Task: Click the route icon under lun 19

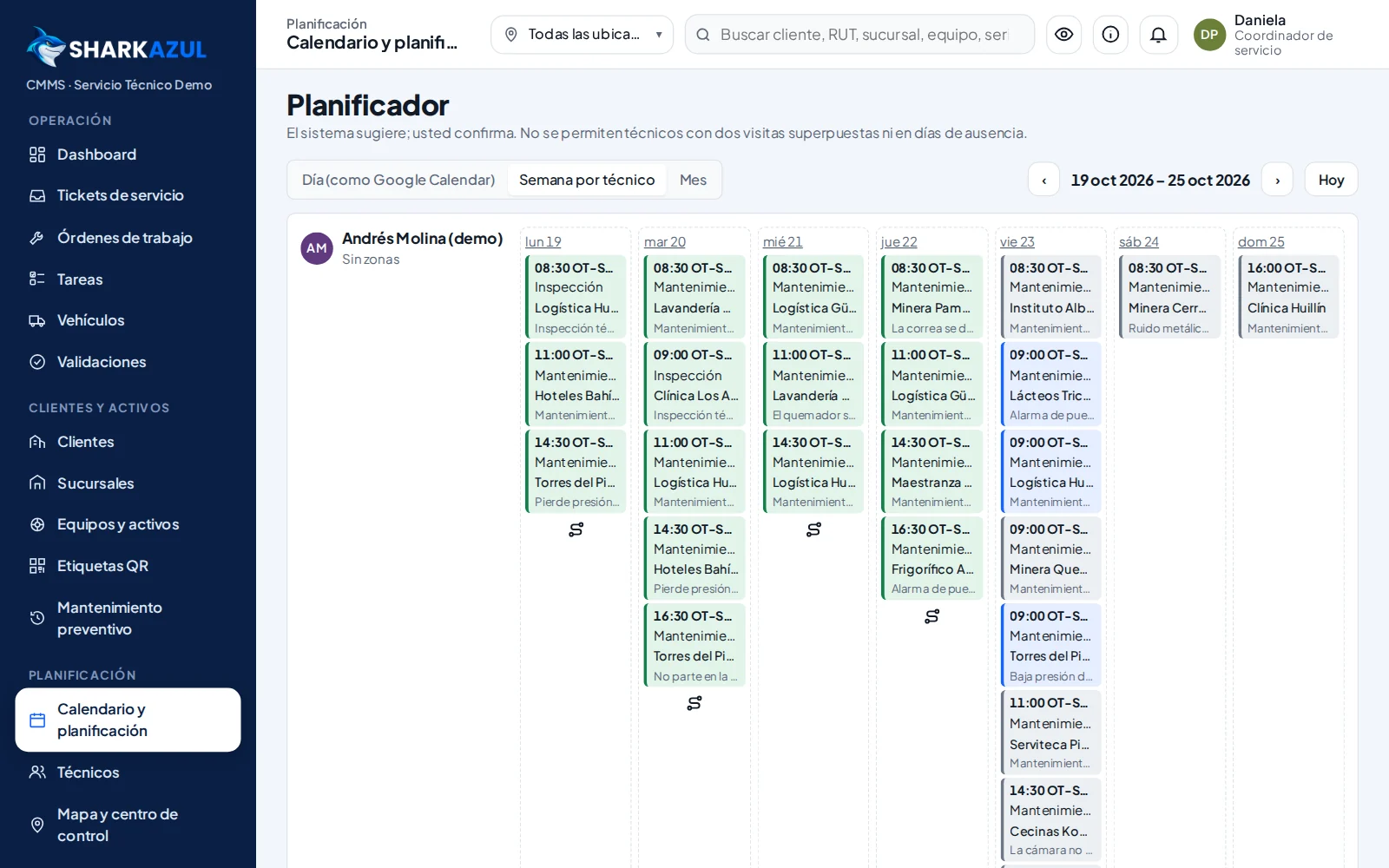Action: pyautogui.click(x=576, y=529)
